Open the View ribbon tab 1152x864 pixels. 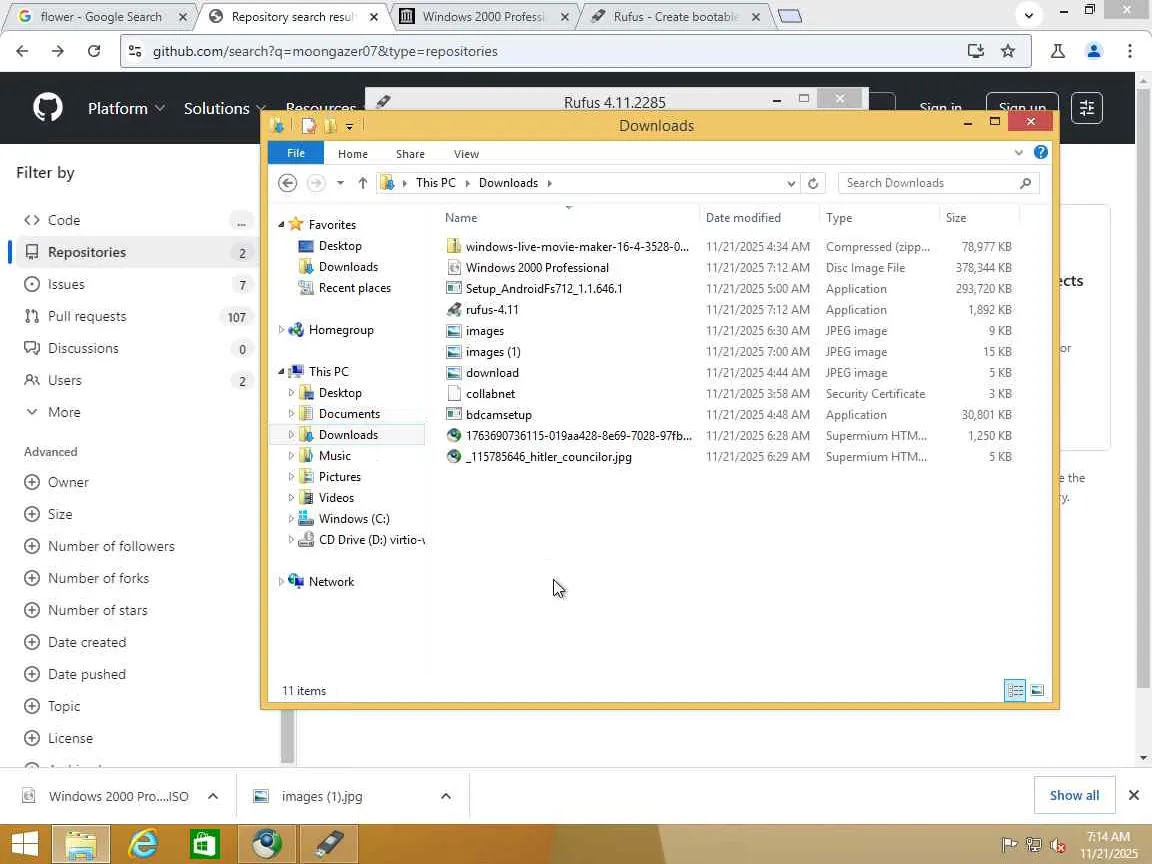(x=466, y=154)
